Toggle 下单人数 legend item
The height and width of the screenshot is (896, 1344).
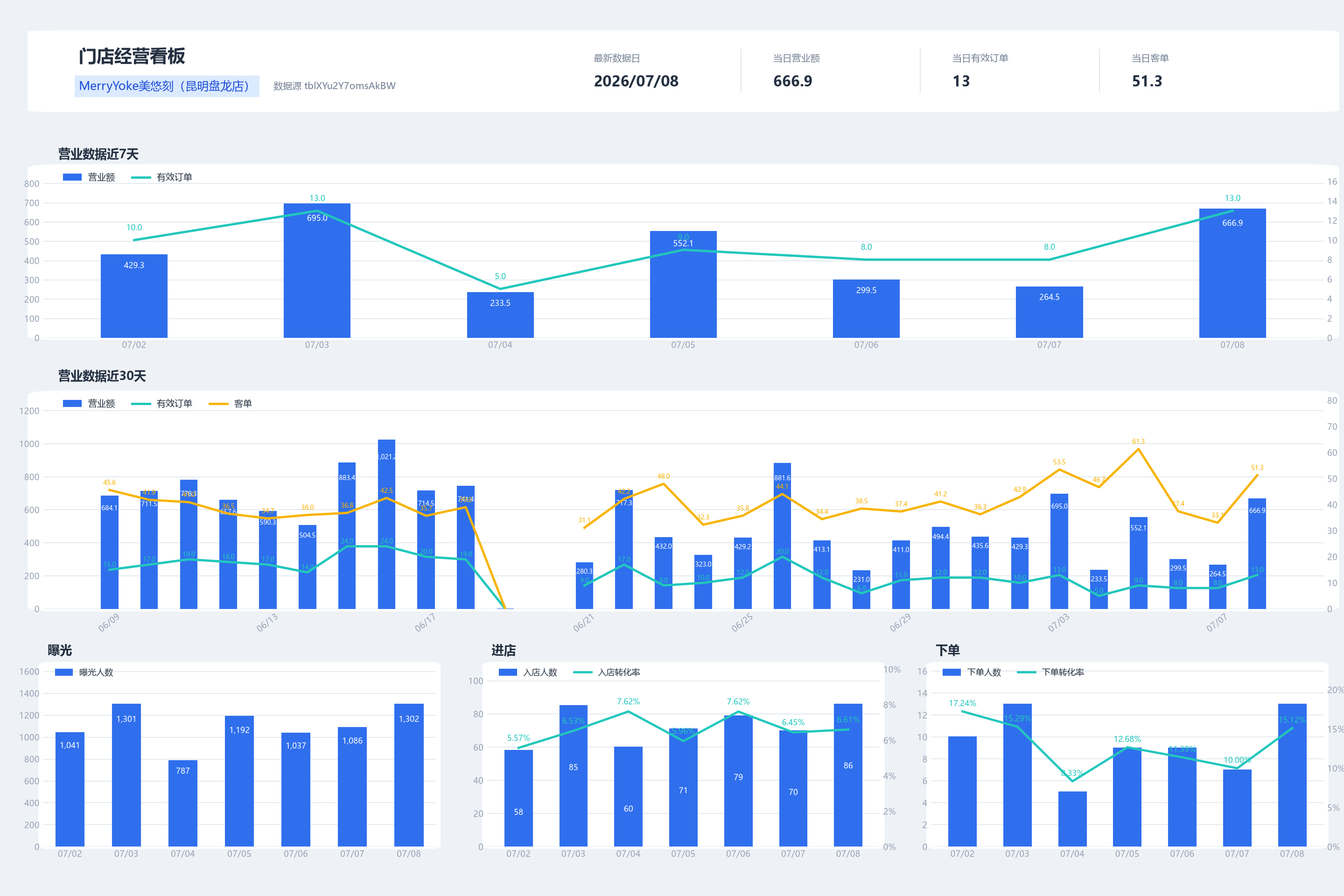click(x=972, y=672)
